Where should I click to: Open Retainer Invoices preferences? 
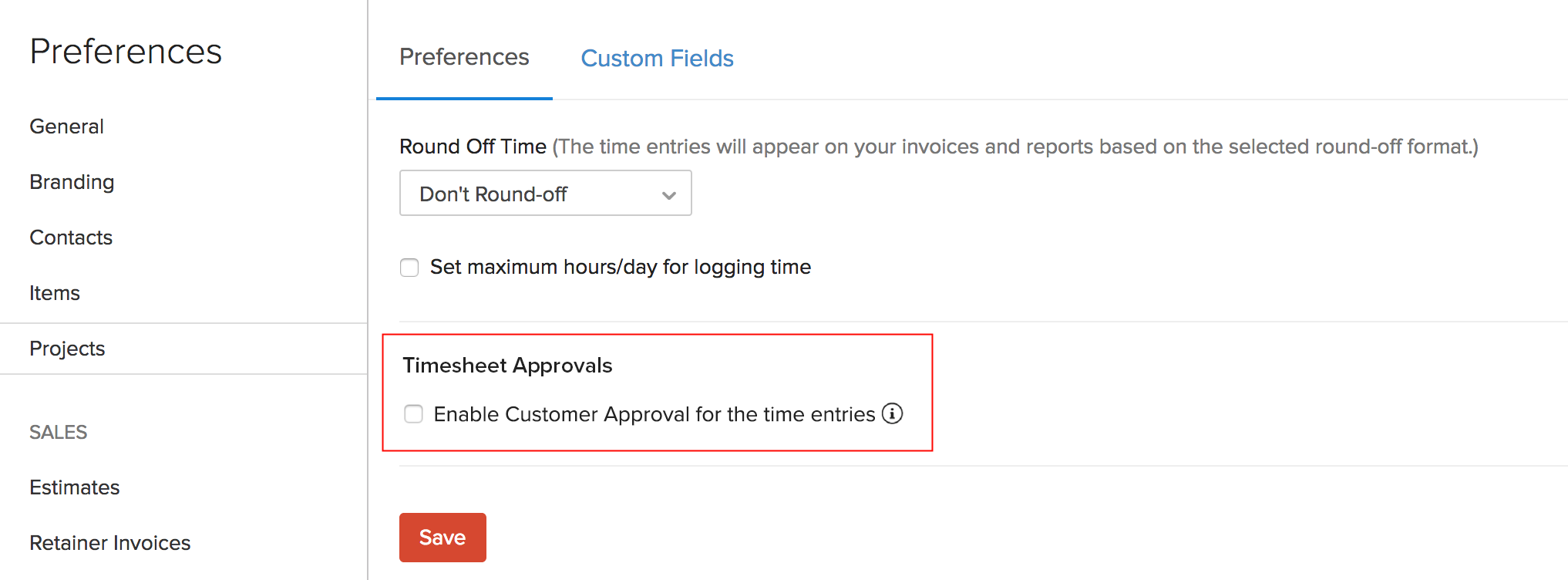[x=109, y=542]
